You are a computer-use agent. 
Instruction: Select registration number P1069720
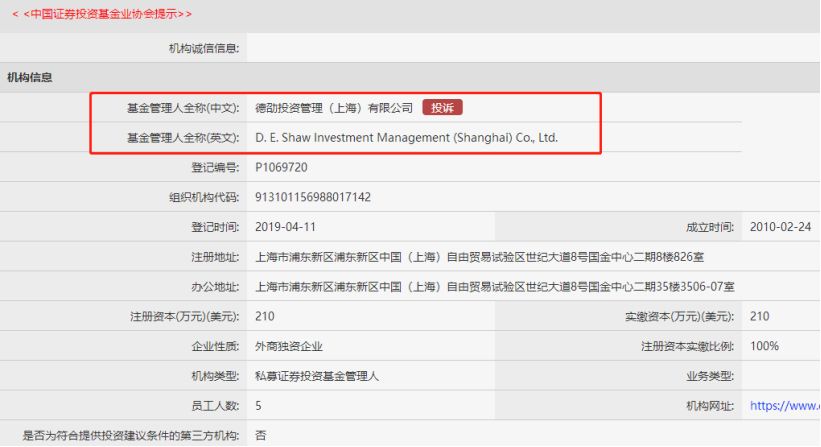coord(281,167)
